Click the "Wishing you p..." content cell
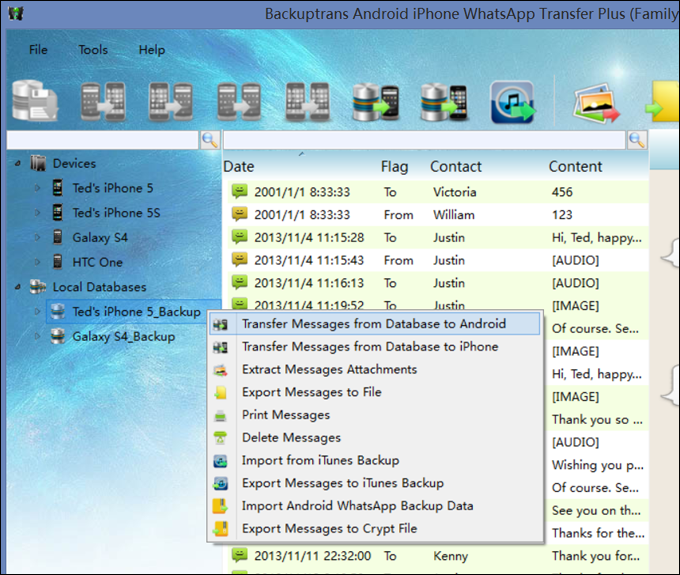This screenshot has height=575, width=680. pos(598,465)
